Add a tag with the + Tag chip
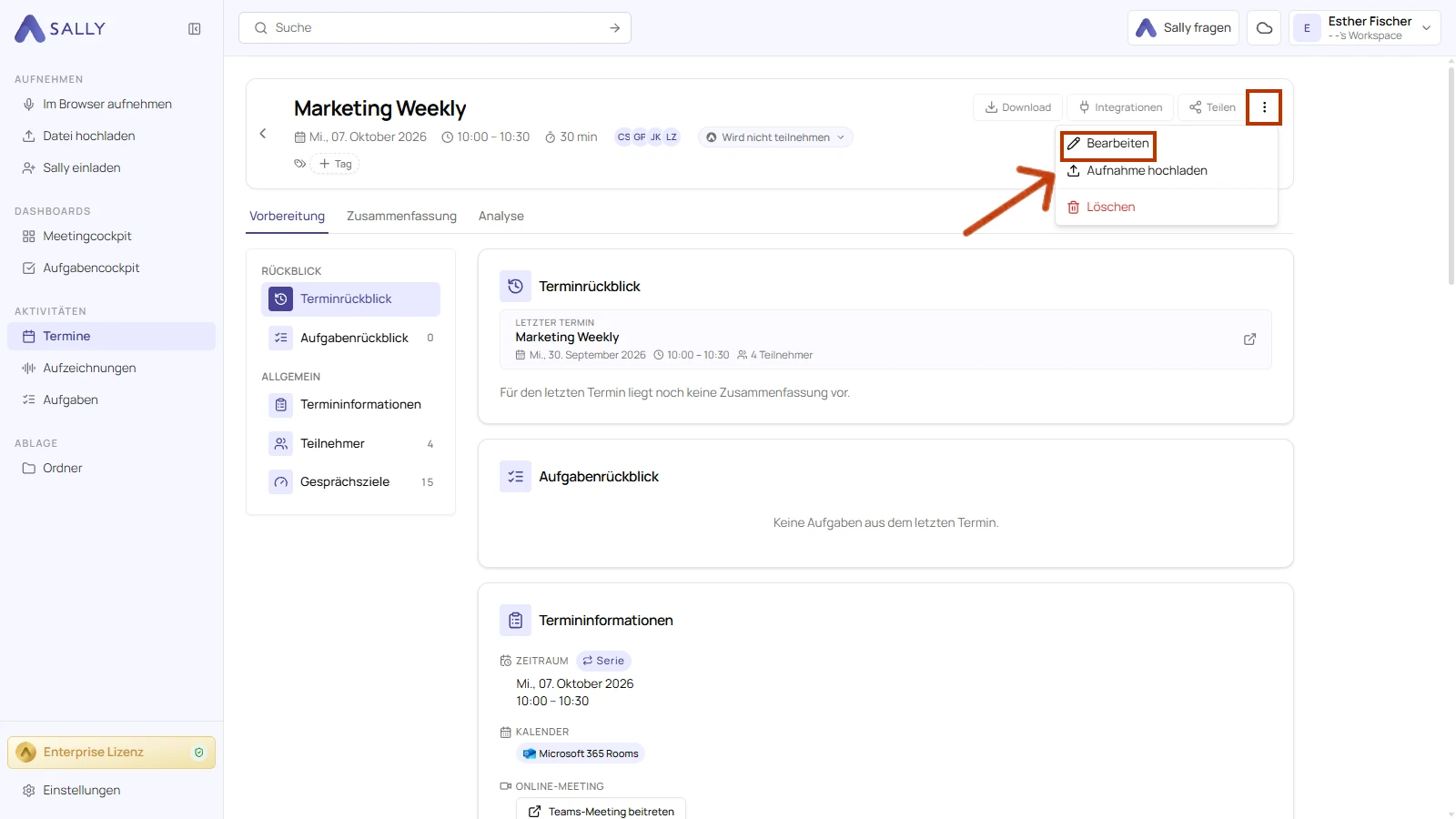Image resolution: width=1456 pixels, height=819 pixels. 335,164
